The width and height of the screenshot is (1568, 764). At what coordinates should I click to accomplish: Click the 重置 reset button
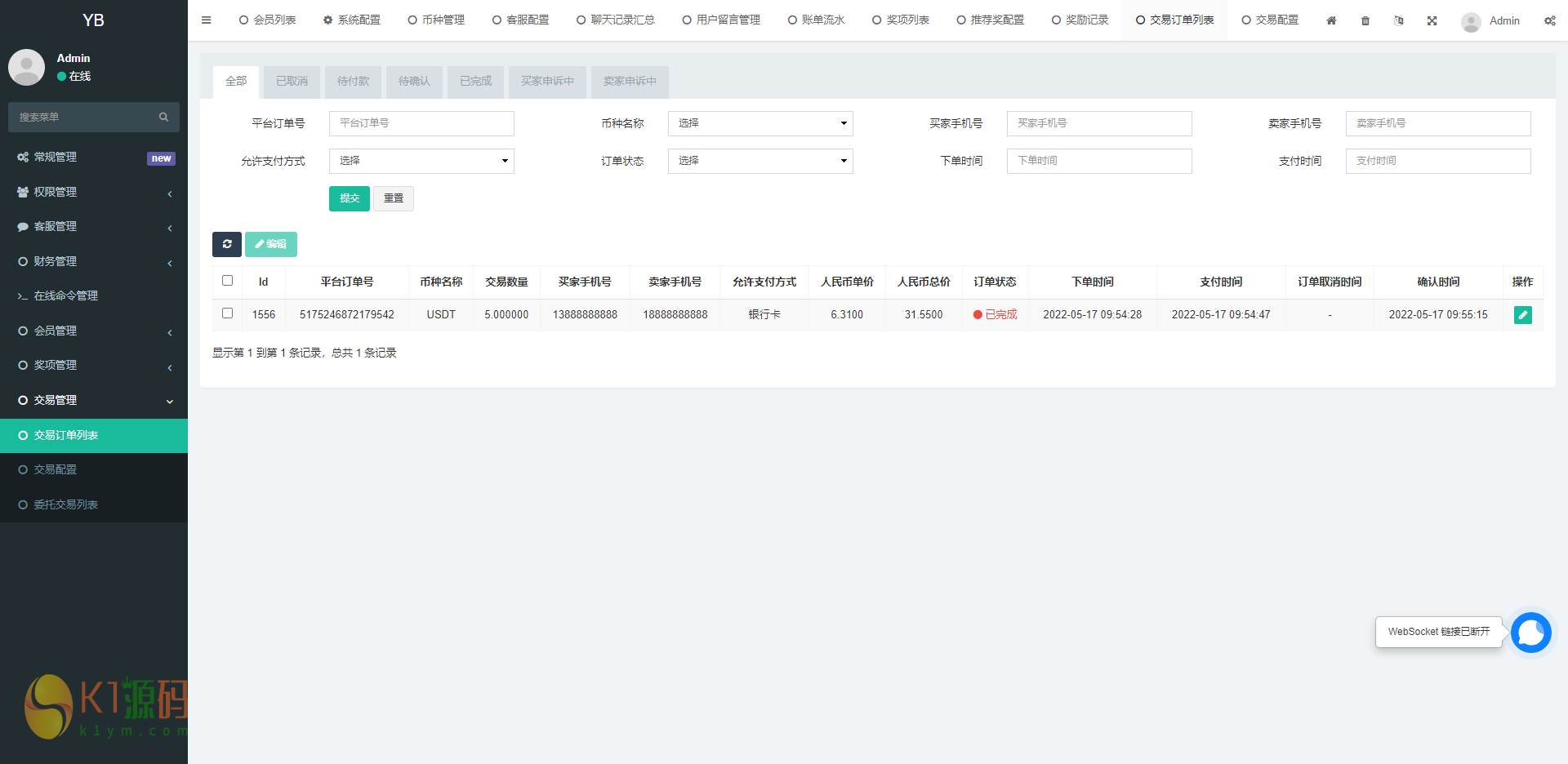click(x=394, y=198)
